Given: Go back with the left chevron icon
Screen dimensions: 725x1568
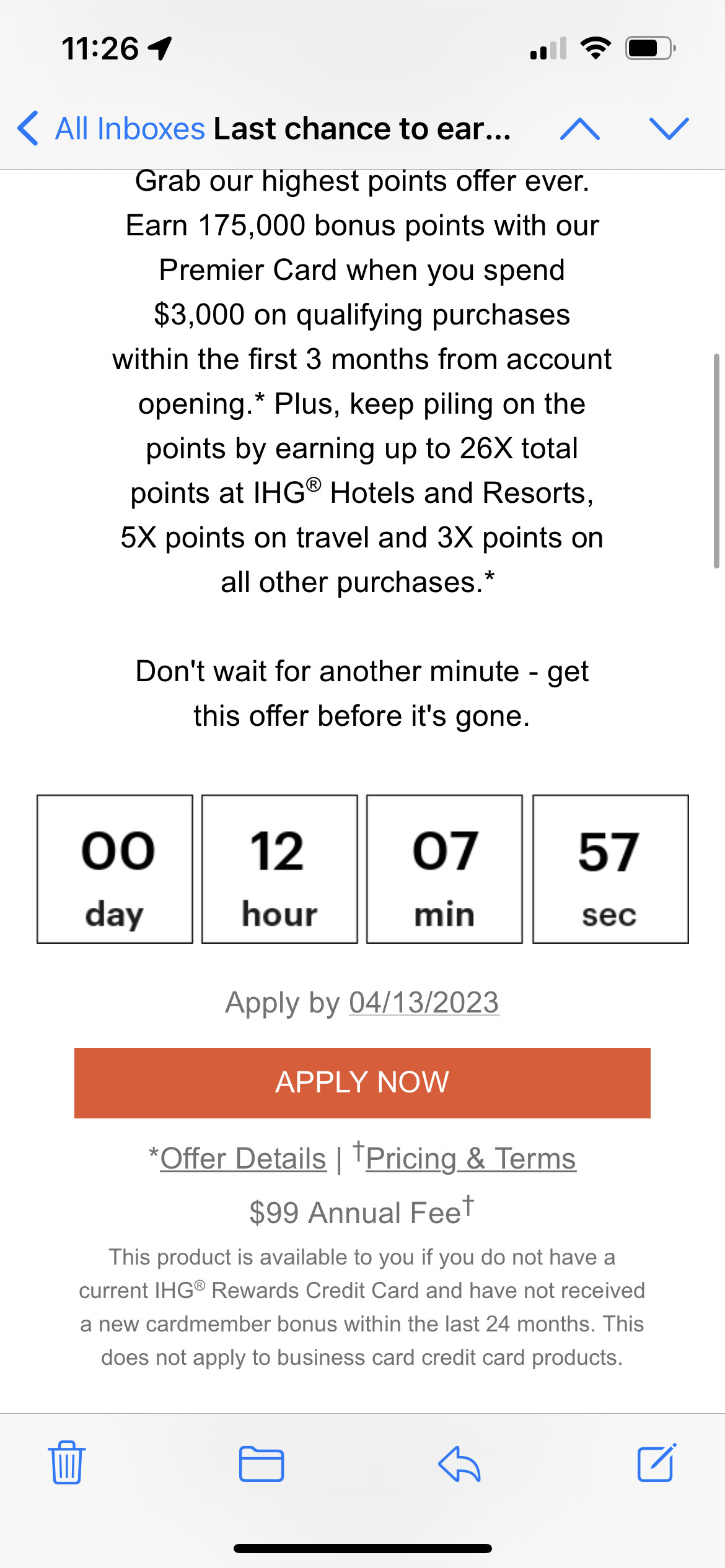Looking at the screenshot, I should point(29,129).
